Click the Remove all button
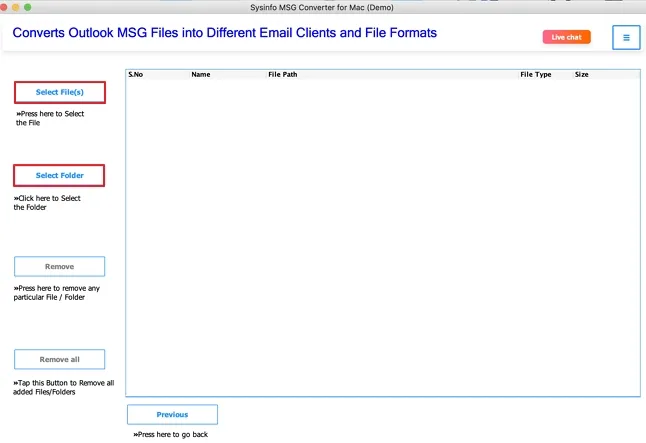The image size is (646, 443). coord(59,359)
